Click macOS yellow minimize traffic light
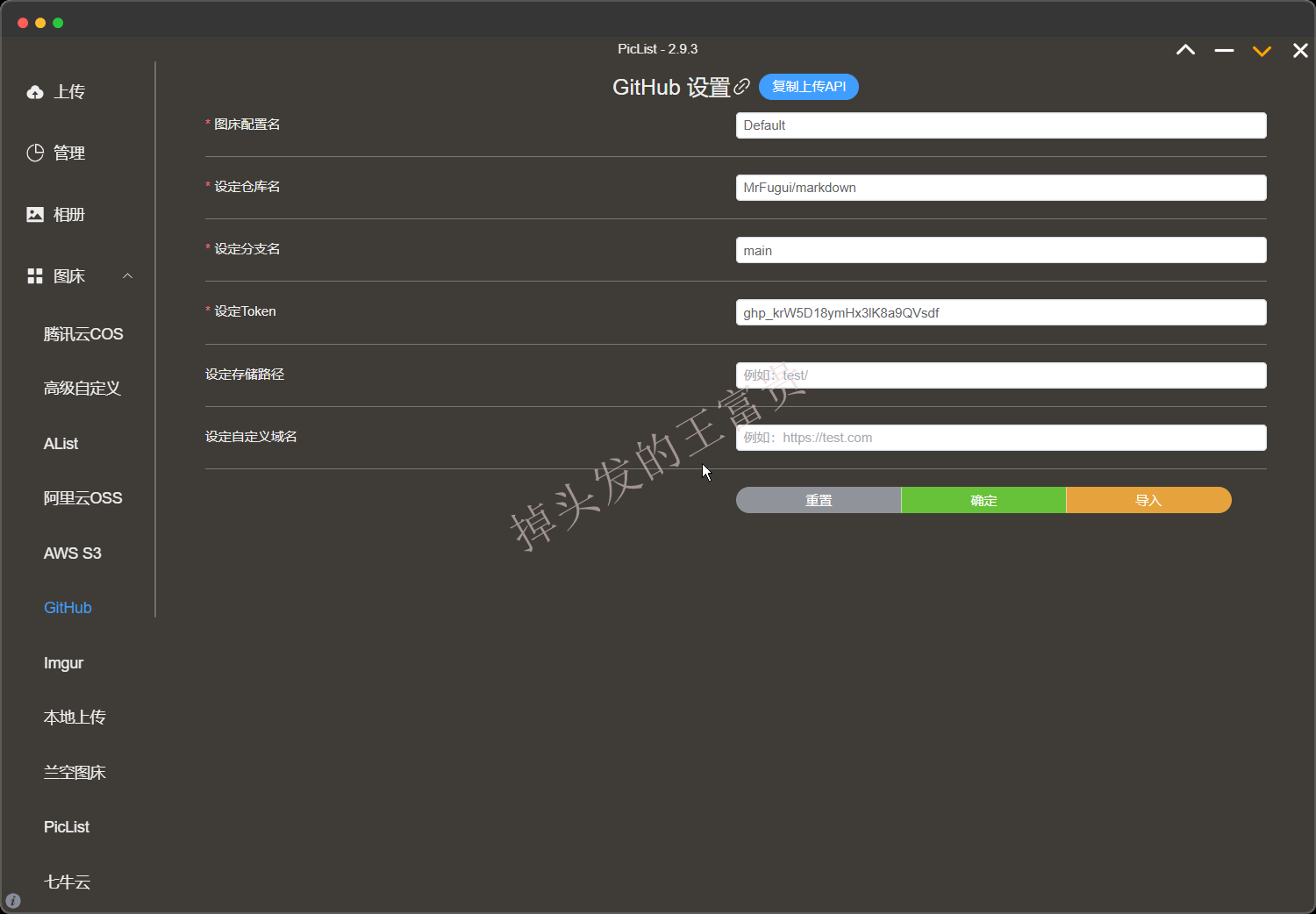The width and height of the screenshot is (1316, 914). tap(40, 23)
